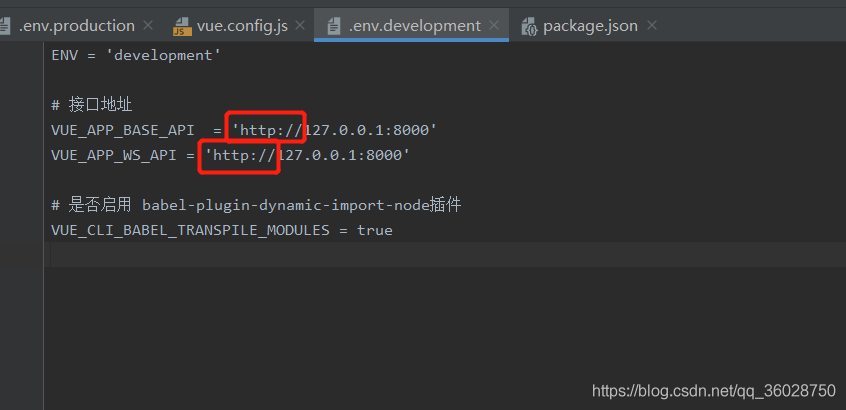This screenshot has height=410, width=846.
Task: Click the ENV = 'development' line
Action: point(136,55)
